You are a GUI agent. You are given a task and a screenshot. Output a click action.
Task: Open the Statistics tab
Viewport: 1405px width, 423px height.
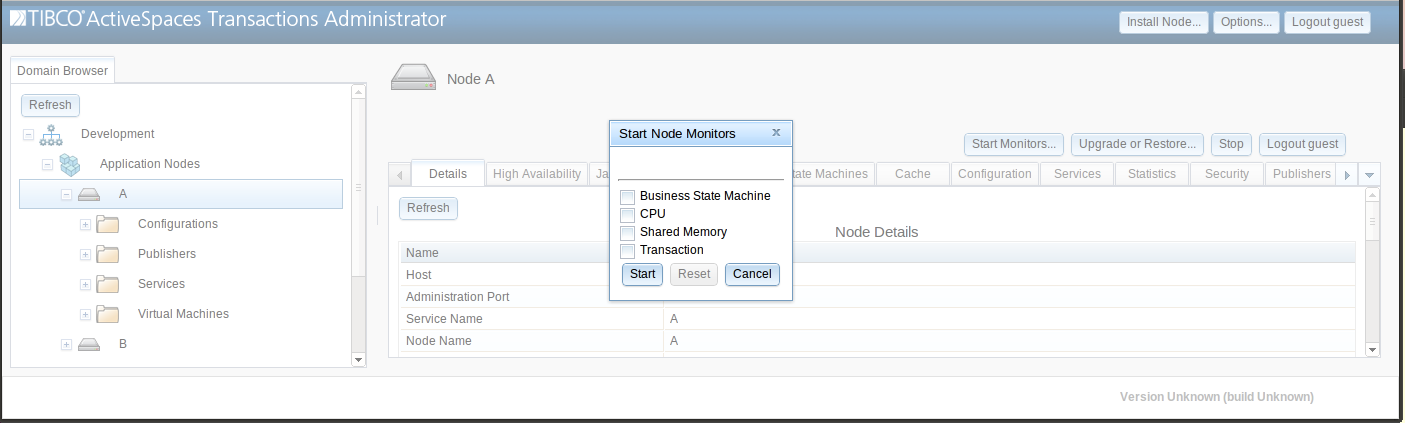[1152, 174]
